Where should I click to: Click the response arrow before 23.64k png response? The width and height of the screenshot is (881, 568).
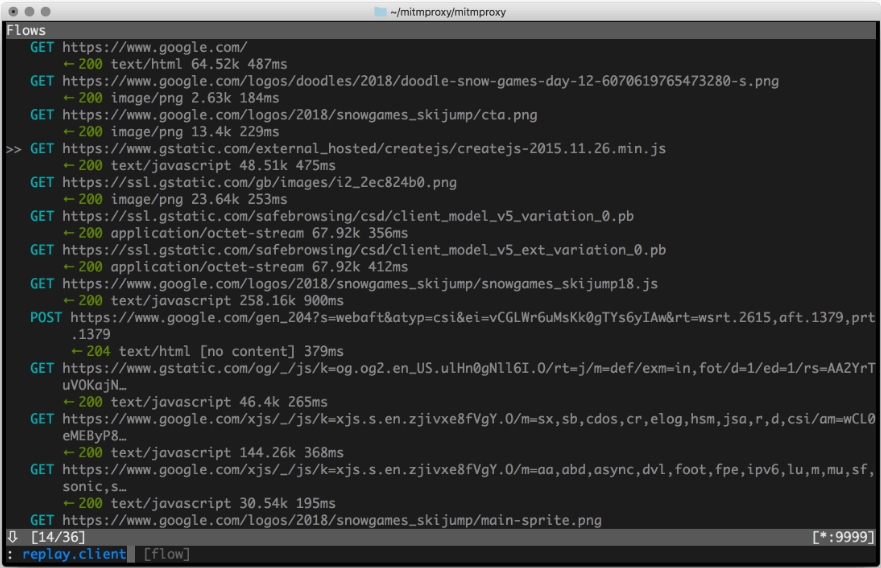[69, 200]
